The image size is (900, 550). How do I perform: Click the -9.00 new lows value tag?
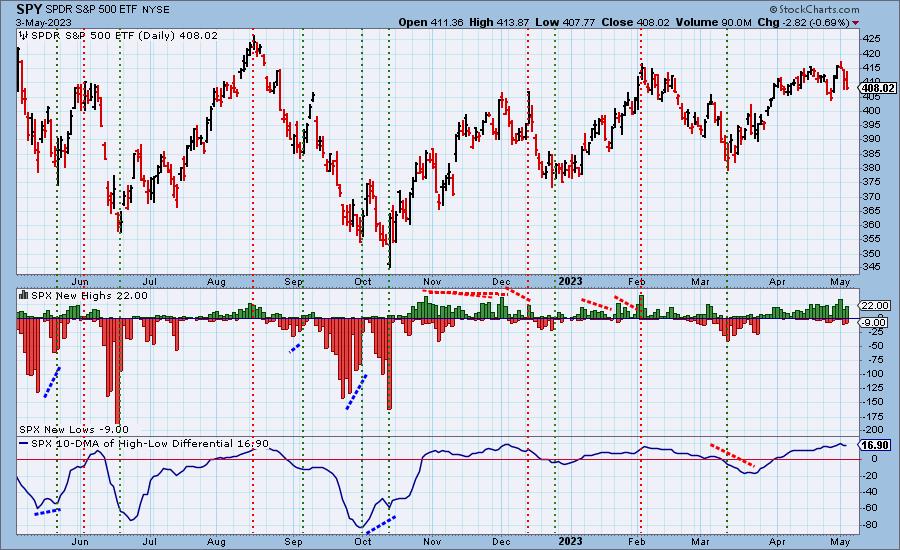(874, 323)
